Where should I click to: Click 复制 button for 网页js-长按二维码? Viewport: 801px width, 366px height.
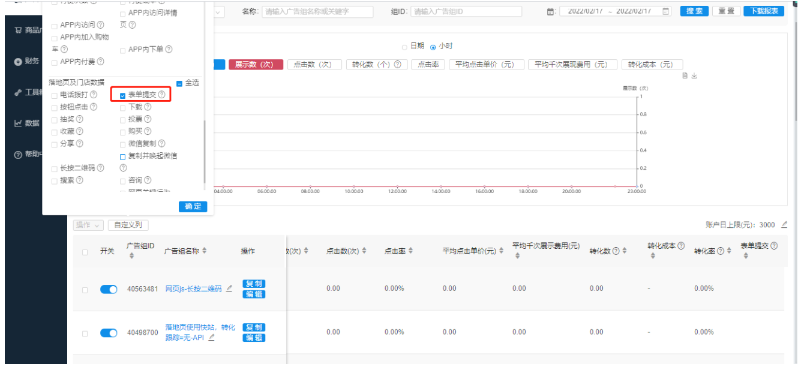coord(254,284)
